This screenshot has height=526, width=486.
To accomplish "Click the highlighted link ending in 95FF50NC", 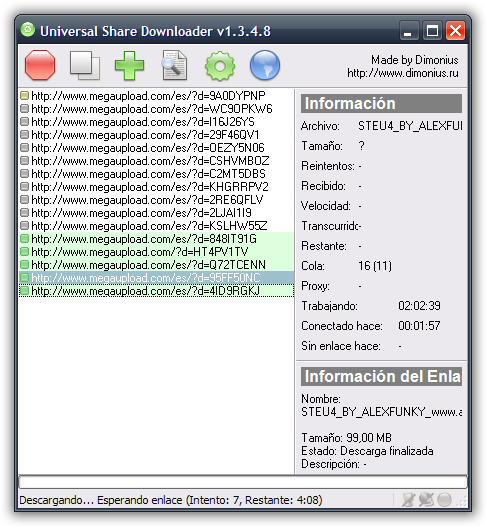I will 156,277.
